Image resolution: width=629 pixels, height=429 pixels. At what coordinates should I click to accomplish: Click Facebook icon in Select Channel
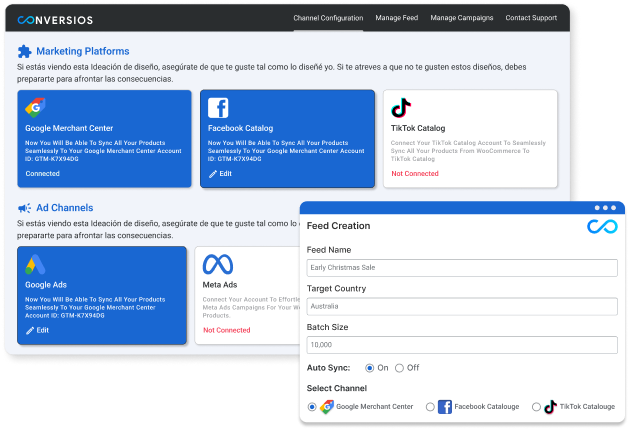click(x=444, y=407)
